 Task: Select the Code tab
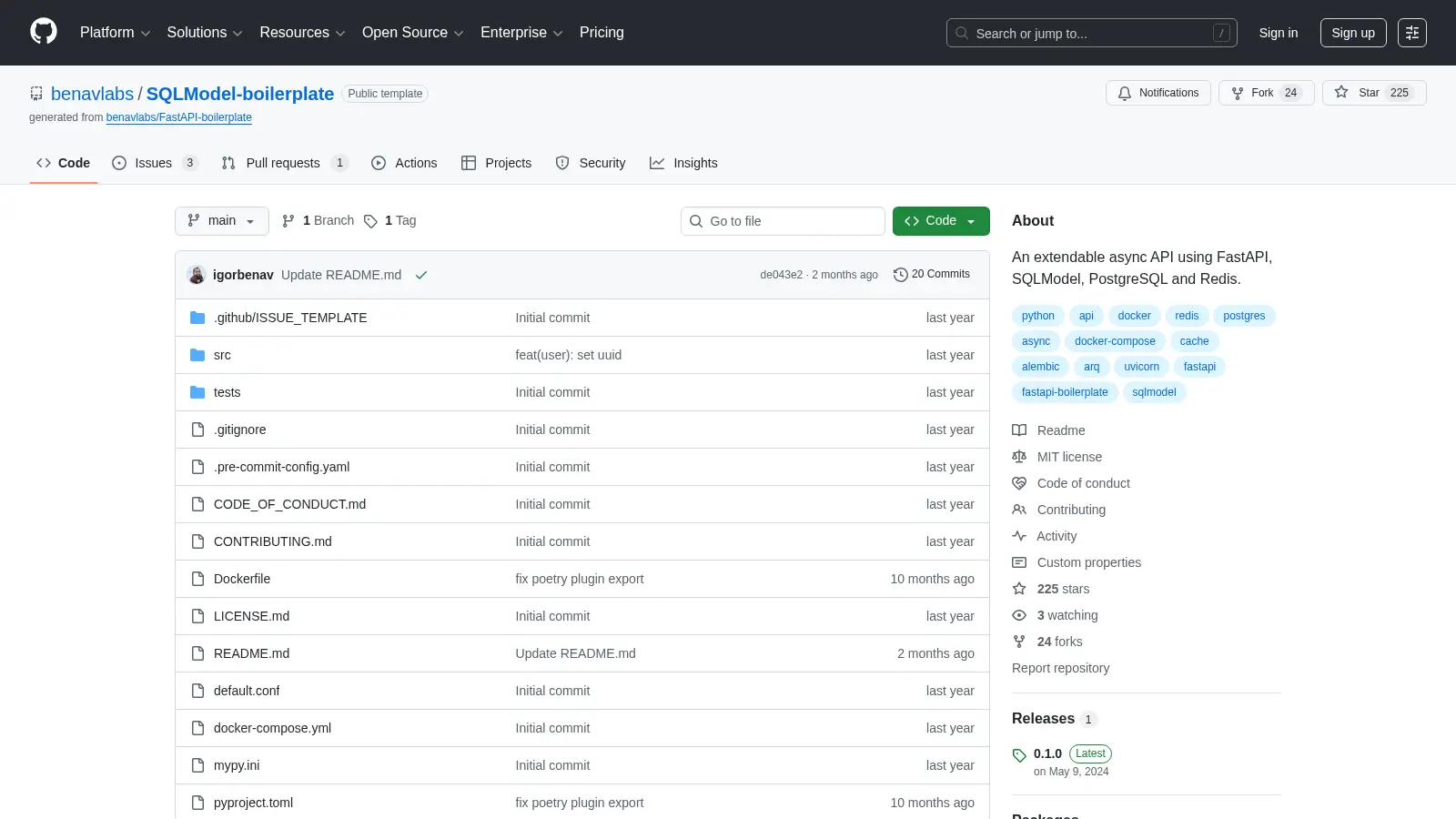point(64,163)
